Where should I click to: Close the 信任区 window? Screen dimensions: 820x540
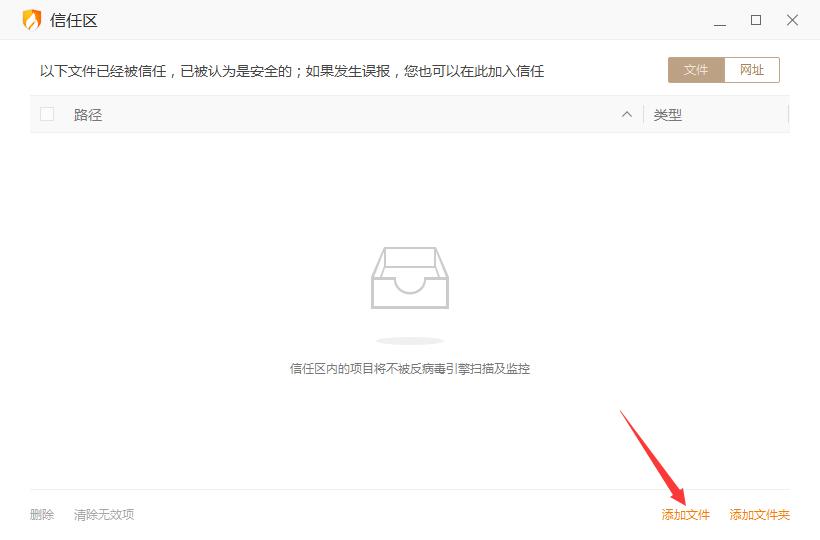pos(792,20)
